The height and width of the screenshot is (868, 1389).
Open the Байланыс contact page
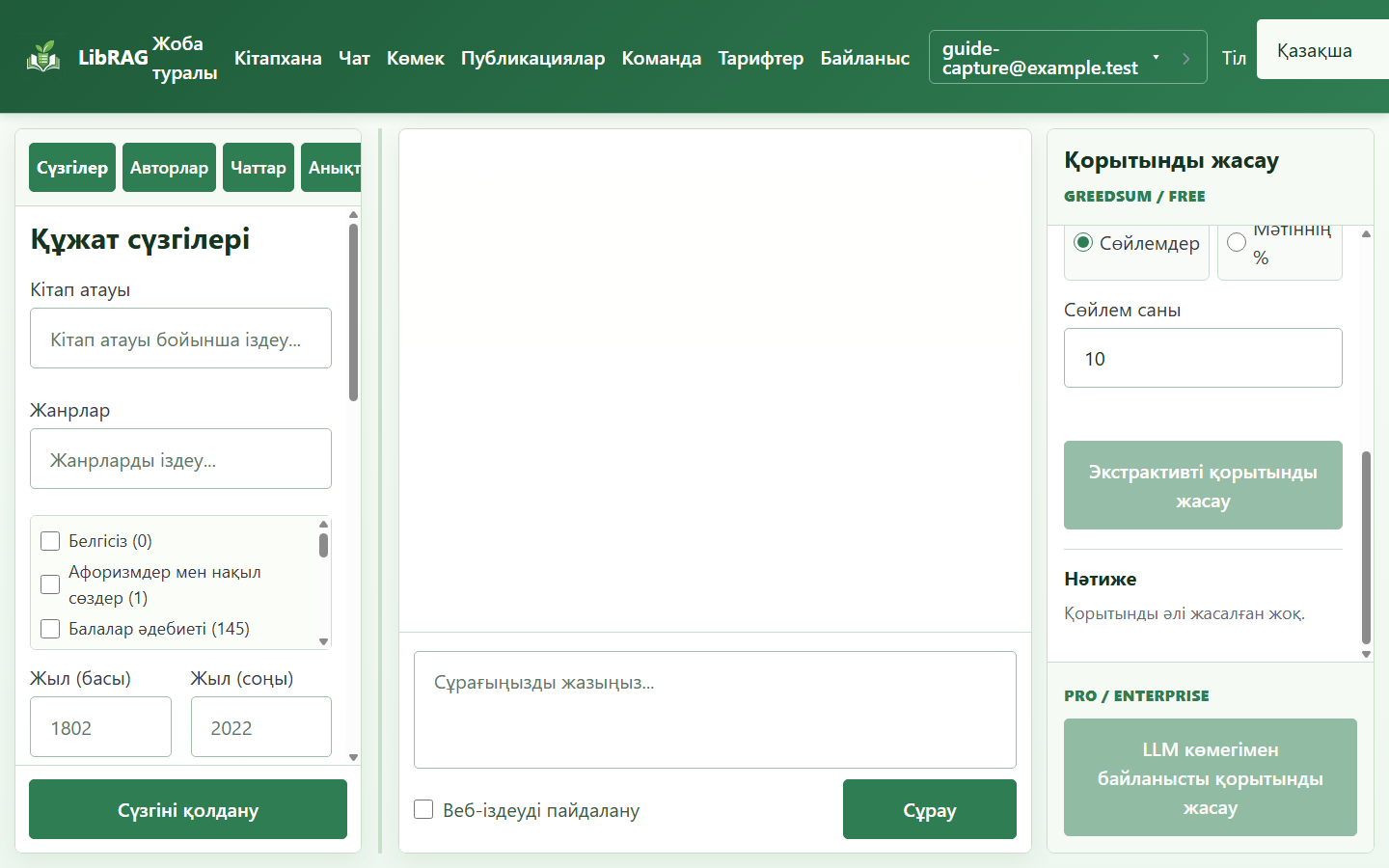(865, 58)
